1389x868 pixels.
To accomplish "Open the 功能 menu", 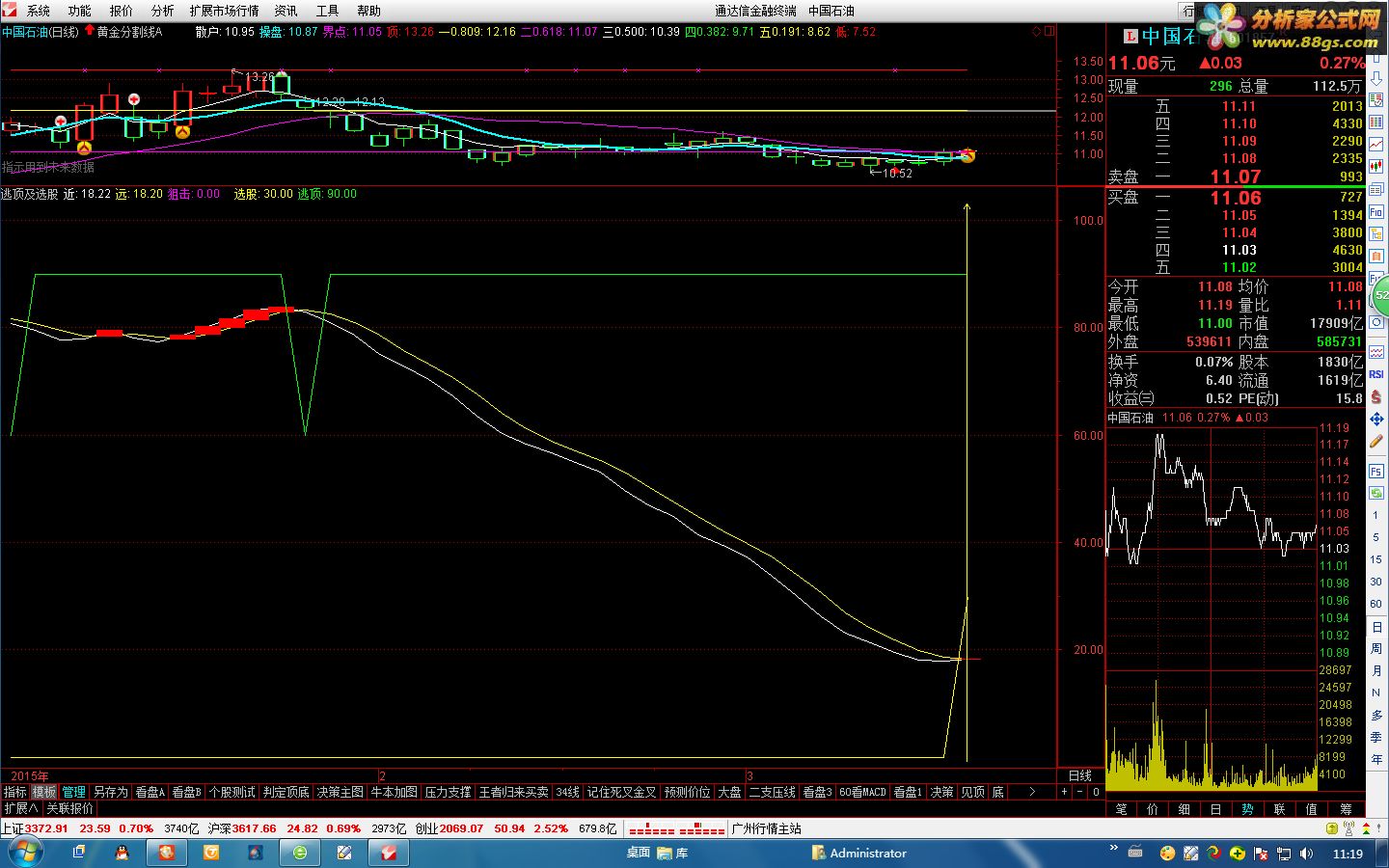I will 80,11.
